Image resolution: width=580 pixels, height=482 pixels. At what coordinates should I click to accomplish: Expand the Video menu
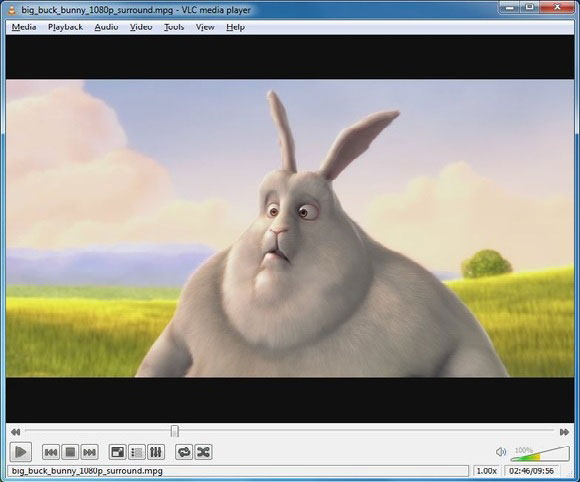tap(141, 27)
